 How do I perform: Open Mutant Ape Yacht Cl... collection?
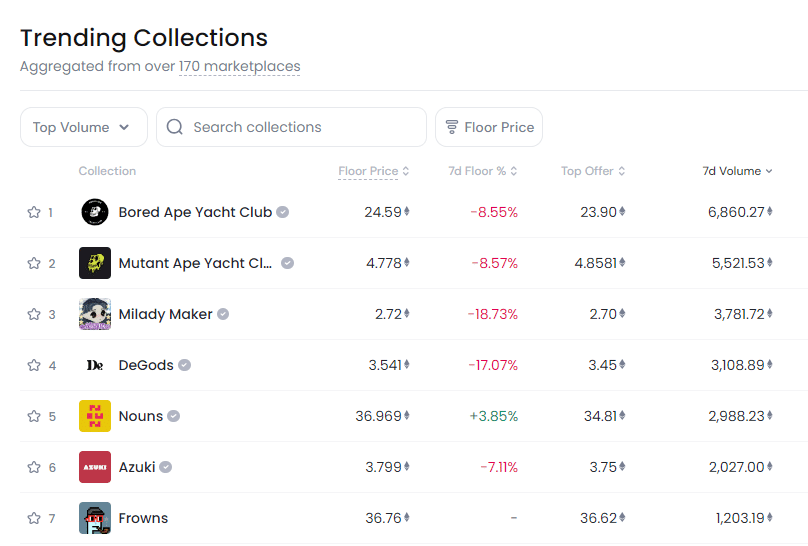pyautogui.click(x=195, y=263)
